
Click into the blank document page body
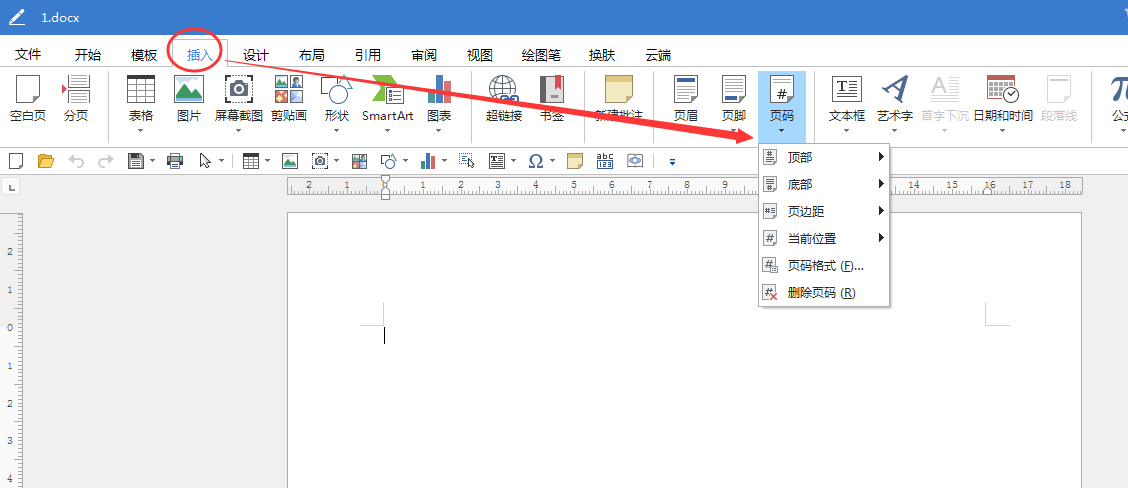point(684,403)
